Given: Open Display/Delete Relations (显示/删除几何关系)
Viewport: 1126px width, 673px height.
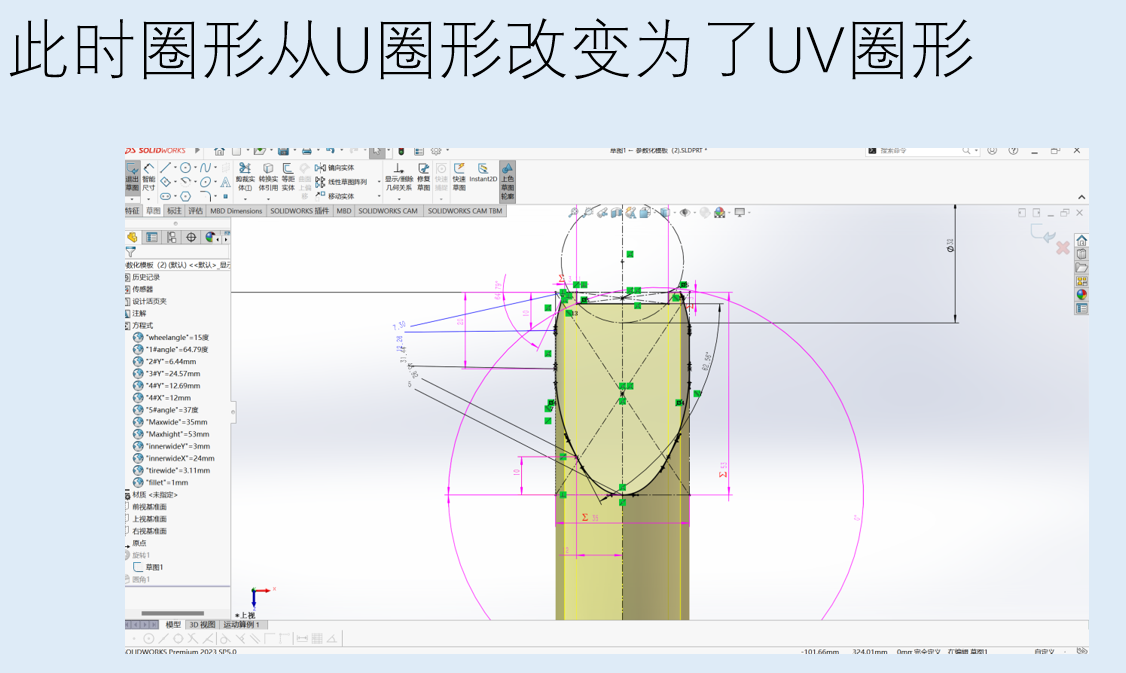Looking at the screenshot, I should pos(399,177).
